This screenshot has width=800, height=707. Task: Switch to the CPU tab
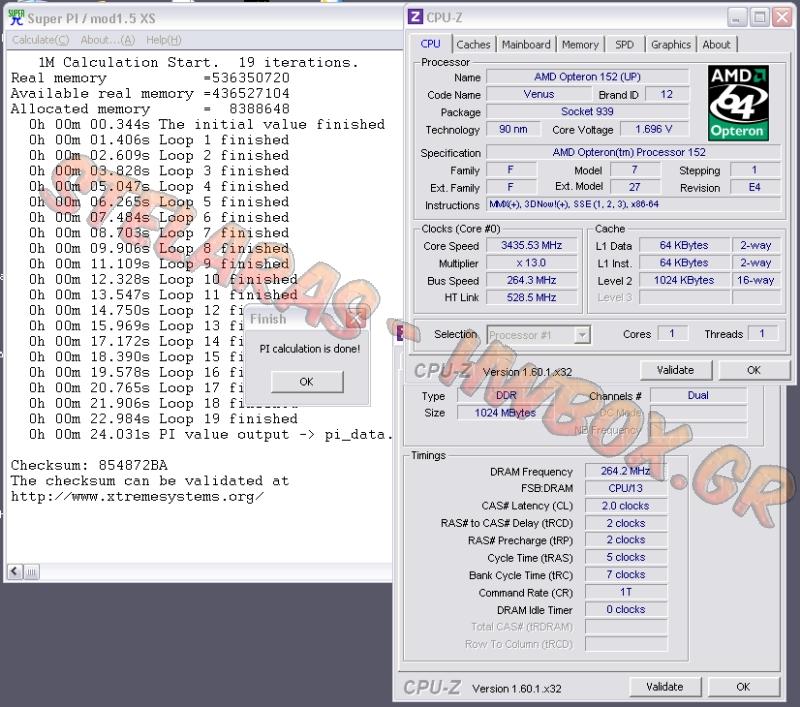click(x=430, y=44)
